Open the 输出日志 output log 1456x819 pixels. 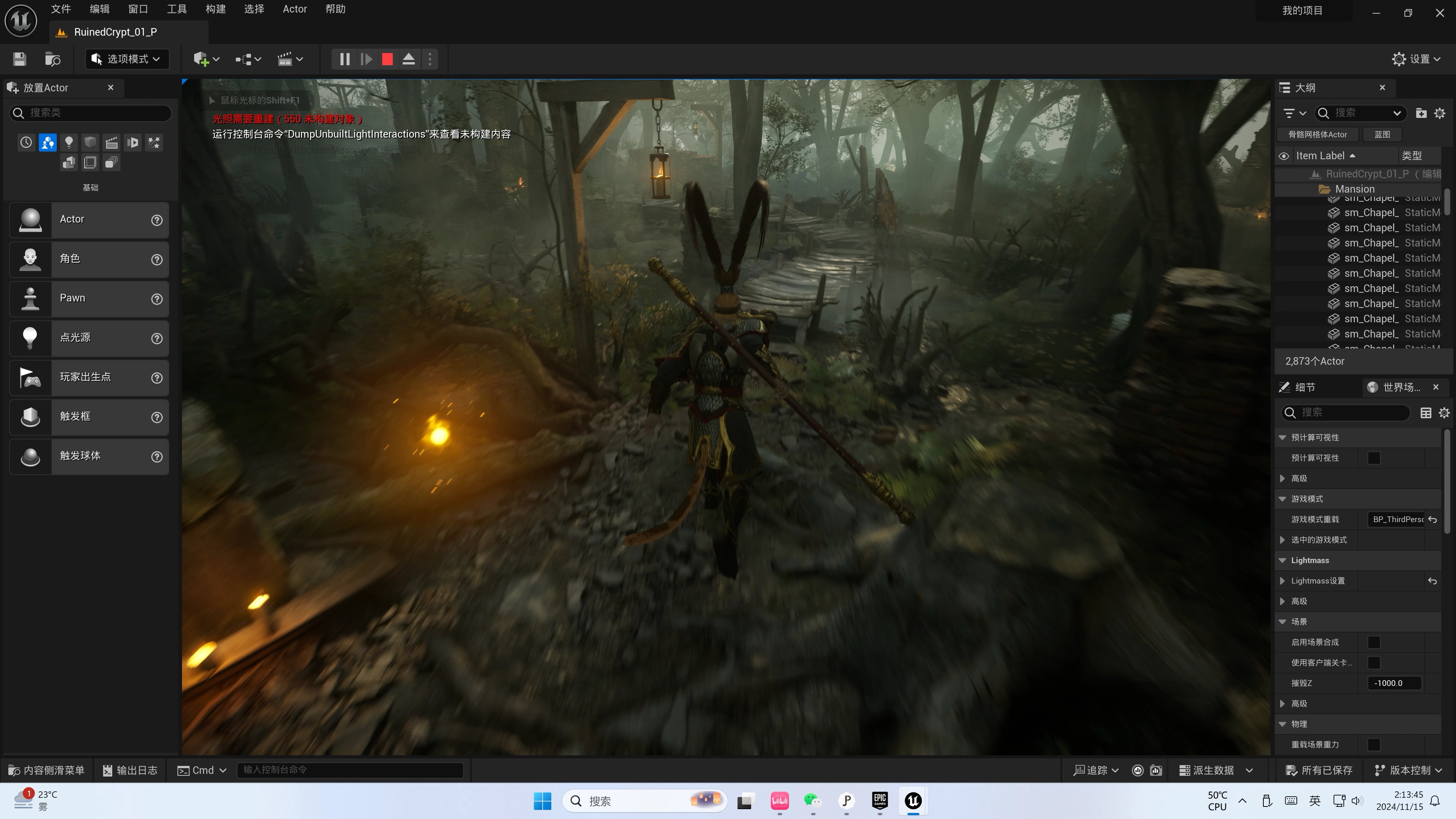click(130, 770)
